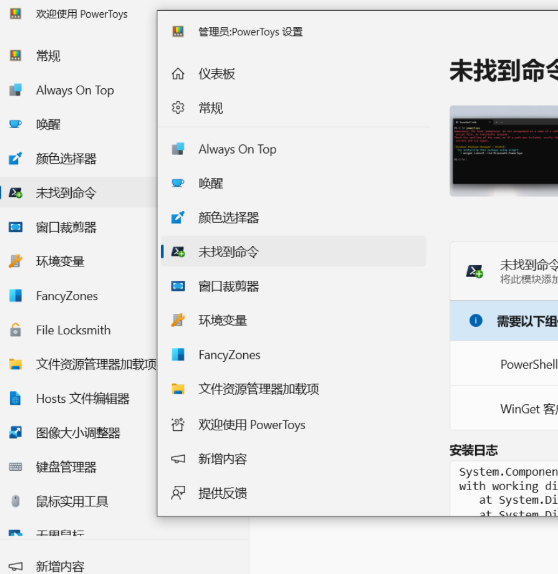Open 仪表板 in front PowerToys window

click(293, 74)
